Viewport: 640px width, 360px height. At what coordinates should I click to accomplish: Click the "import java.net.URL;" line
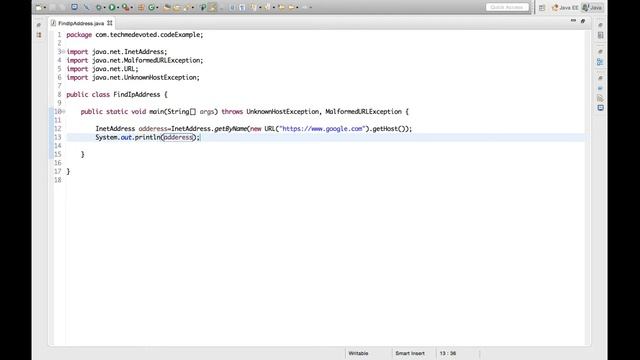102,69
